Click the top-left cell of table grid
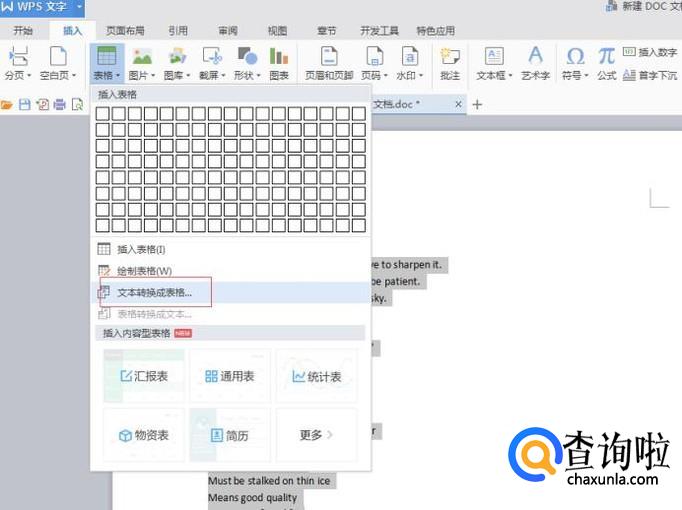 (x=102, y=114)
